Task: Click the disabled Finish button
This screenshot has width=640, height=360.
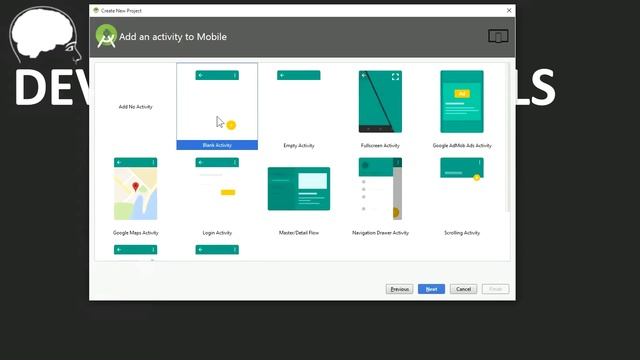Action: pos(496,289)
